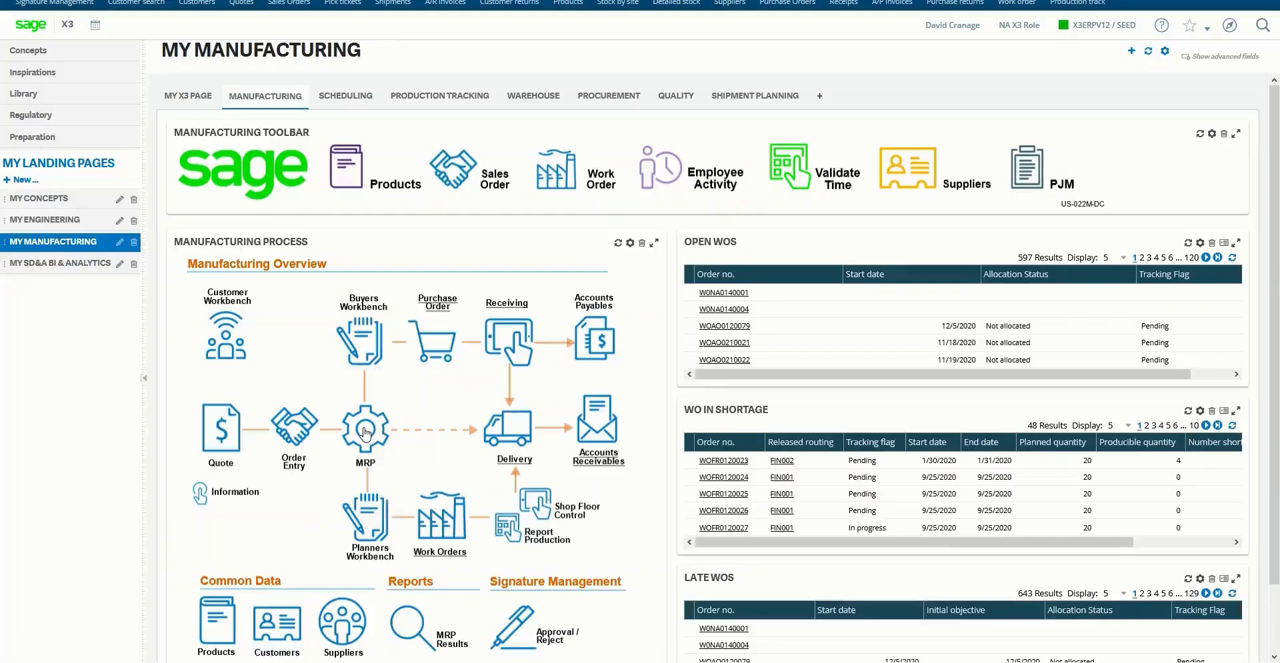The width and height of the screenshot is (1280, 663).
Task: Switch to the Shipment Planning tab
Action: 755,96
